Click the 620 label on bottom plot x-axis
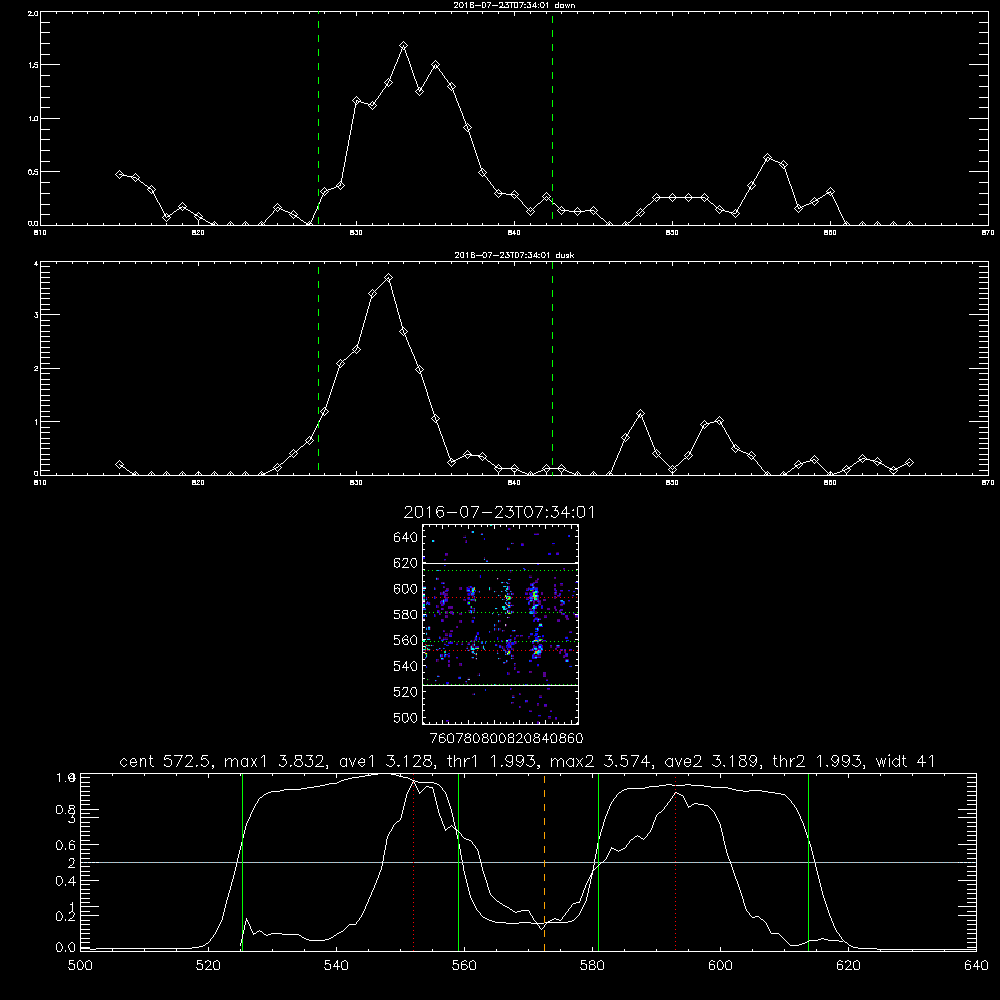The width and height of the screenshot is (1000, 1000). pyautogui.click(x=848, y=966)
